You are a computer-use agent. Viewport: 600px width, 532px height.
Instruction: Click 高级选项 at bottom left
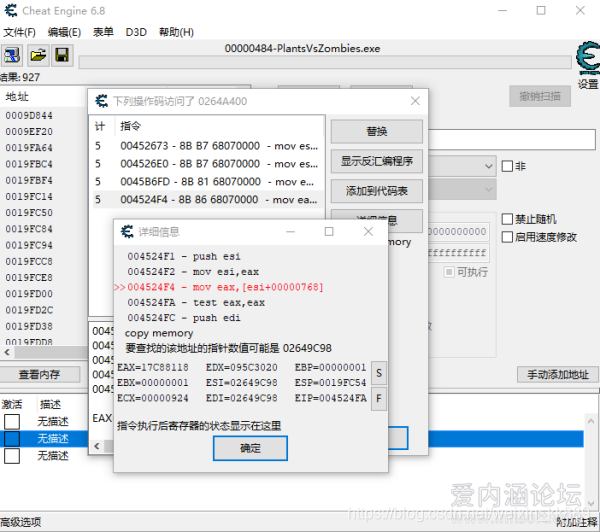21,522
